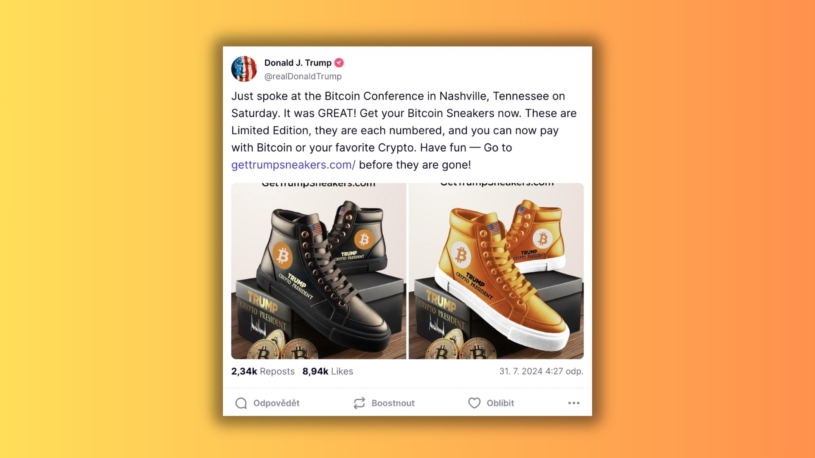Click the heart favorite icon
Screen dimensions: 815x458
pyautogui.click(x=474, y=403)
